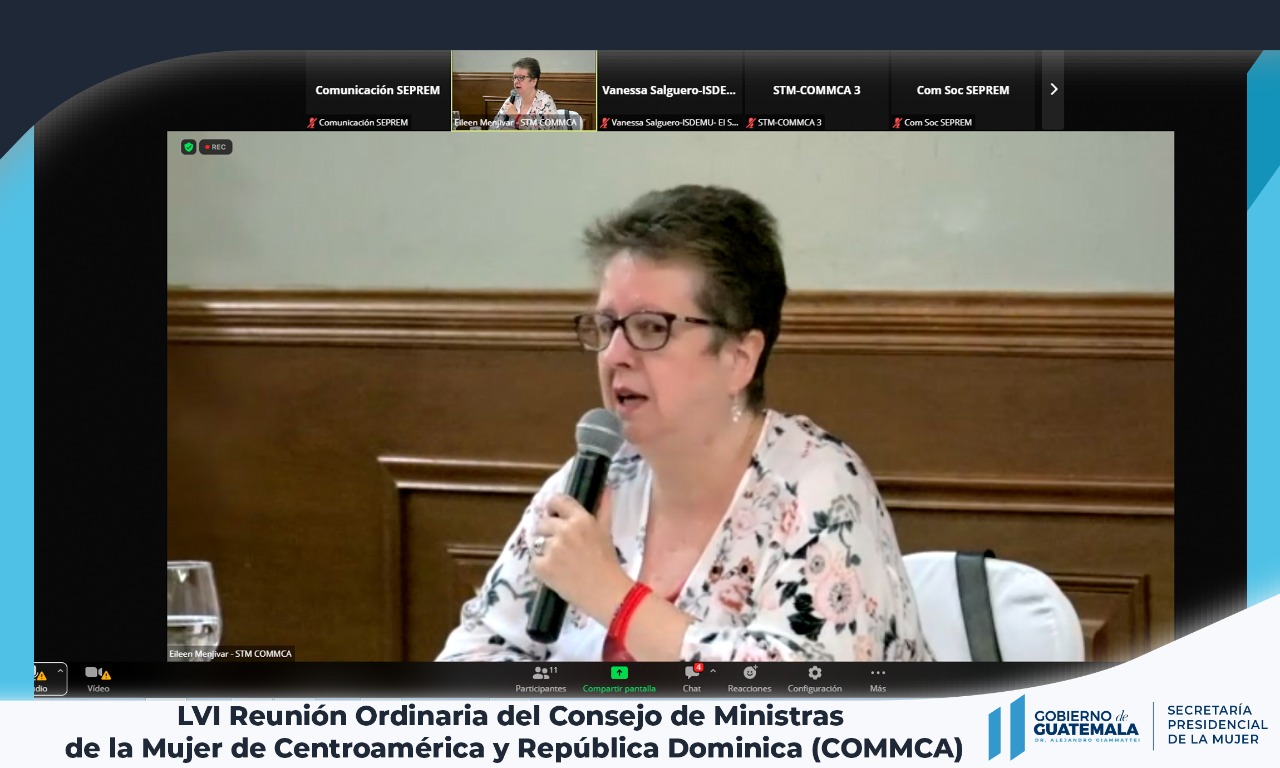
Task: Open the Participantes panel
Action: click(540, 678)
